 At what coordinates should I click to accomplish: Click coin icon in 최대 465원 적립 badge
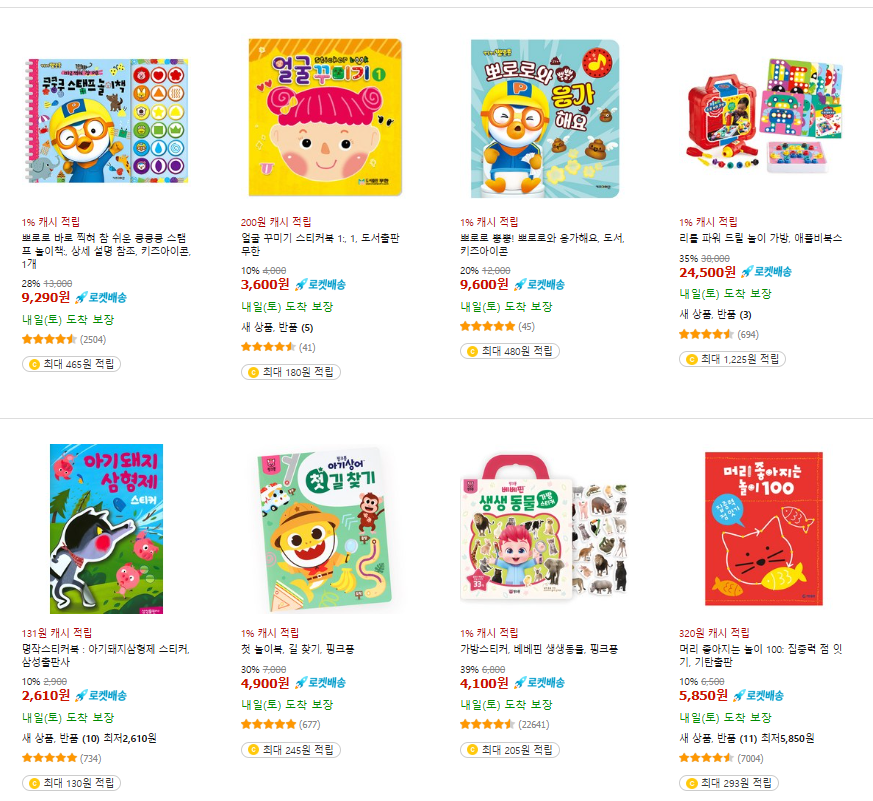tap(35, 365)
